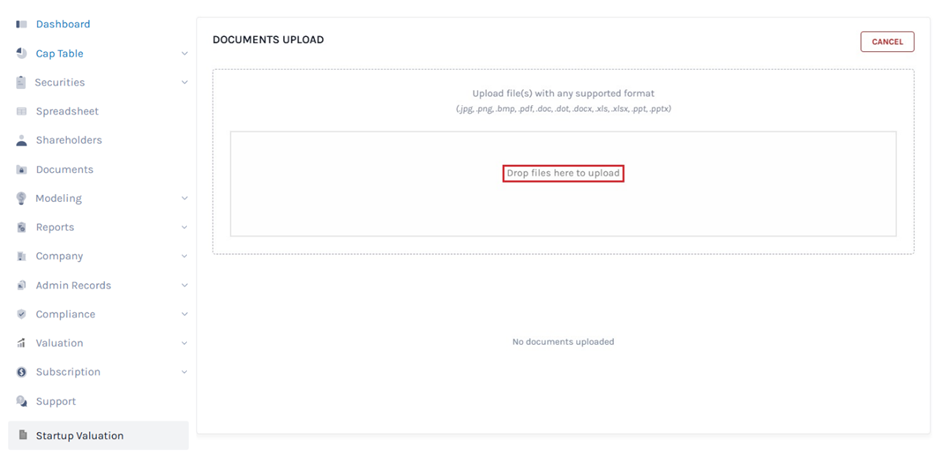Click 'Drop files here to upload' text
The width and height of the screenshot is (935, 463).
(x=563, y=173)
